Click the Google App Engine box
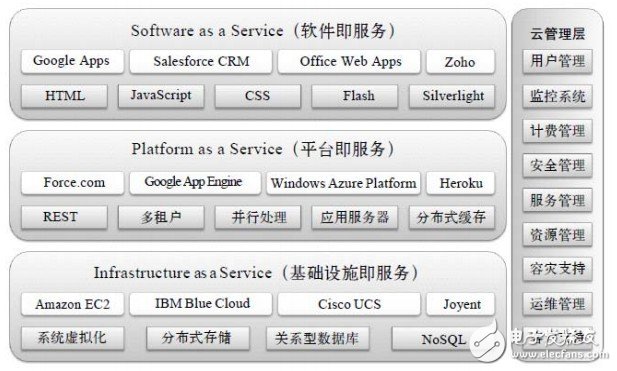This screenshot has width=617, height=371. 195,183
